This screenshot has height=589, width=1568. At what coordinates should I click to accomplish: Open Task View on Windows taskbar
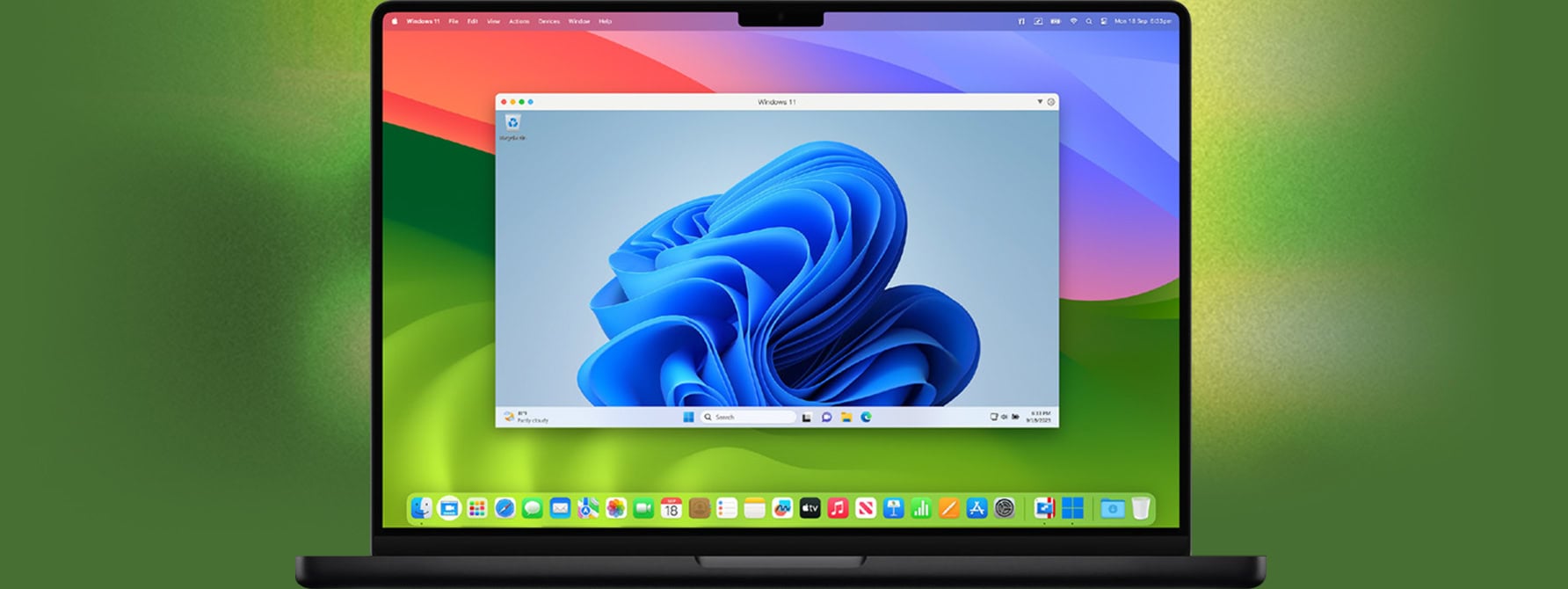coord(807,417)
